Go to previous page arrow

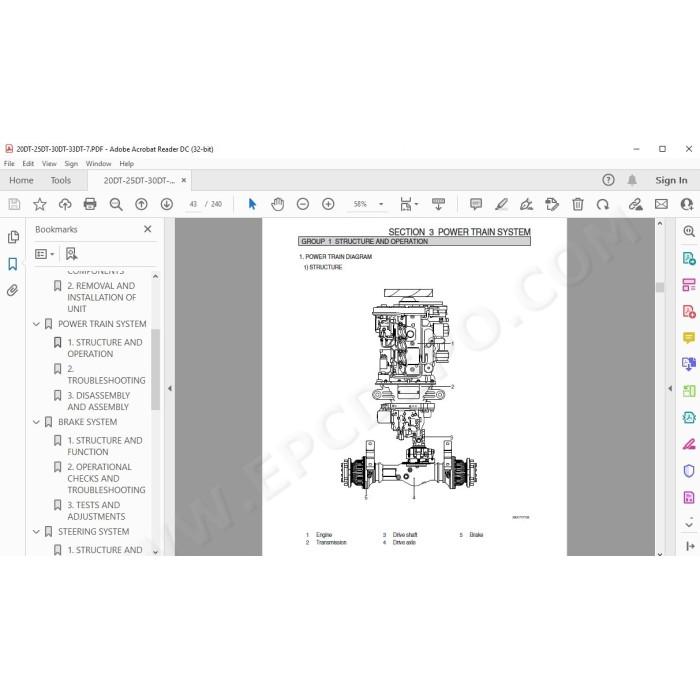point(142,204)
